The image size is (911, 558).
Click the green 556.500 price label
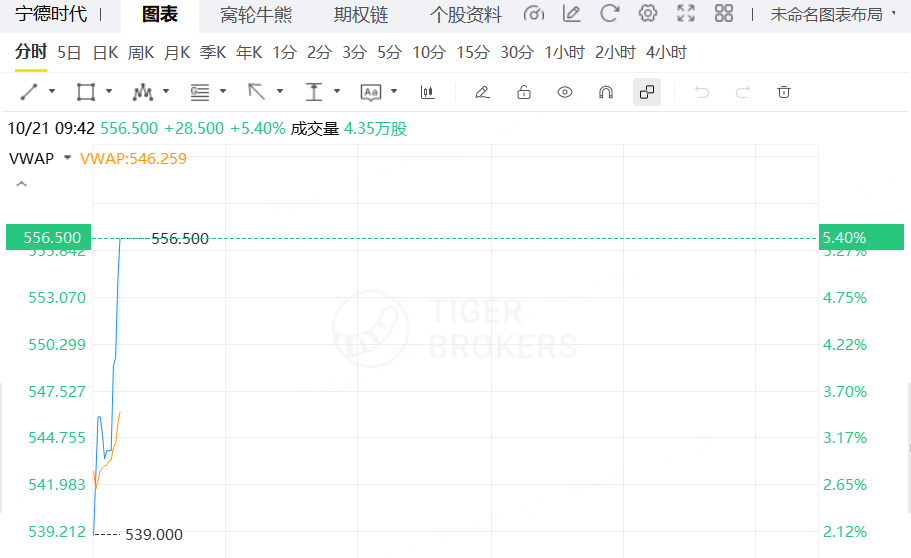point(49,237)
